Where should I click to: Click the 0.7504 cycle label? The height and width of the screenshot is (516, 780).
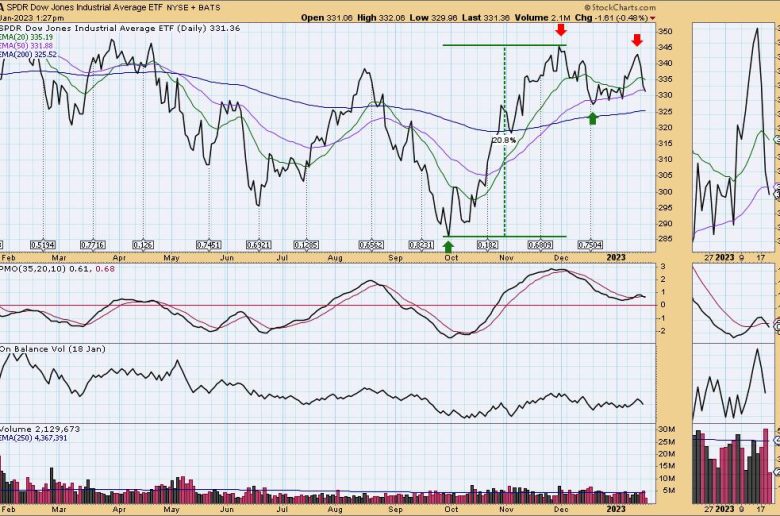click(x=590, y=245)
